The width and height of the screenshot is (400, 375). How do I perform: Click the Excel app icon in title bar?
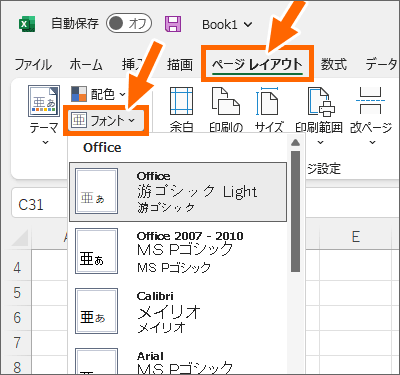point(26,24)
